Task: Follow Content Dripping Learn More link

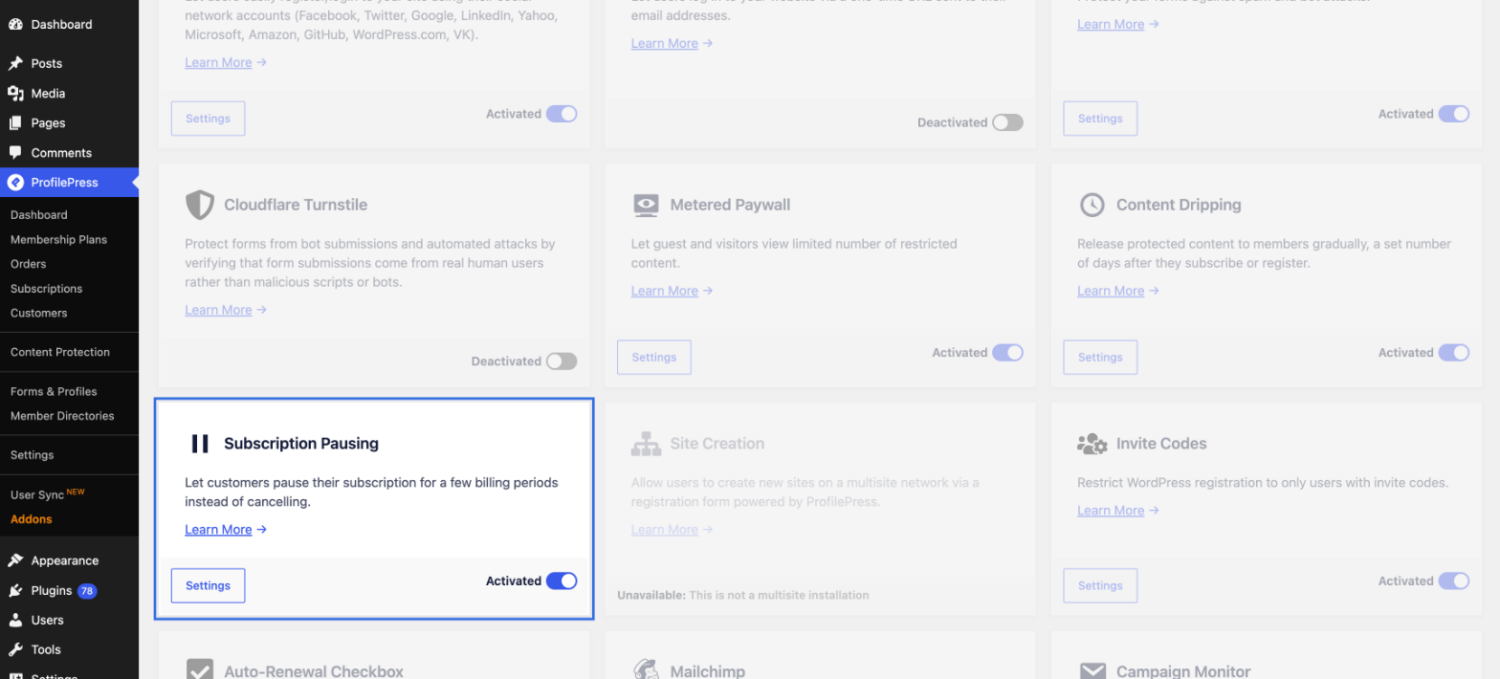Action: coord(1118,291)
